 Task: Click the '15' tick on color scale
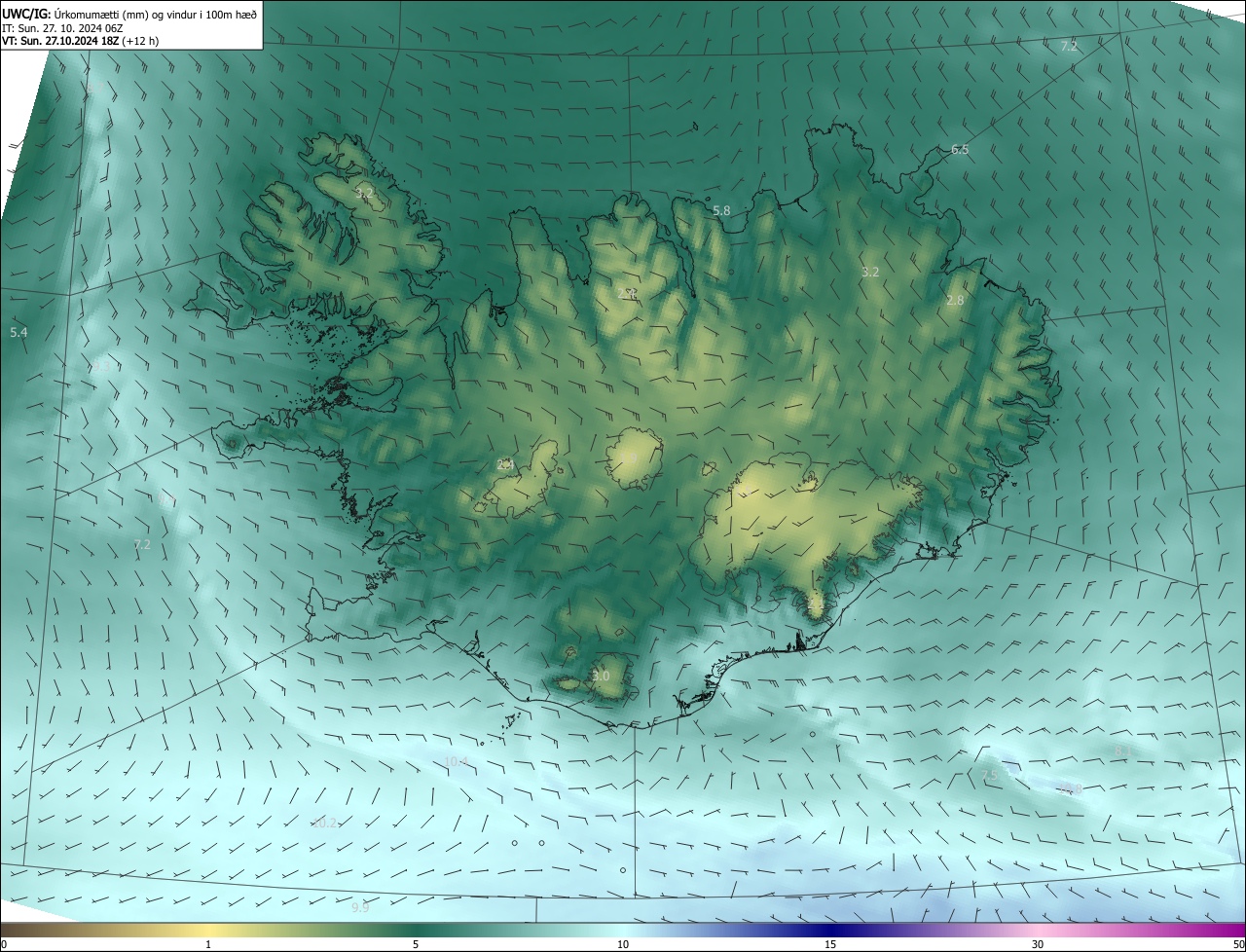[830, 945]
